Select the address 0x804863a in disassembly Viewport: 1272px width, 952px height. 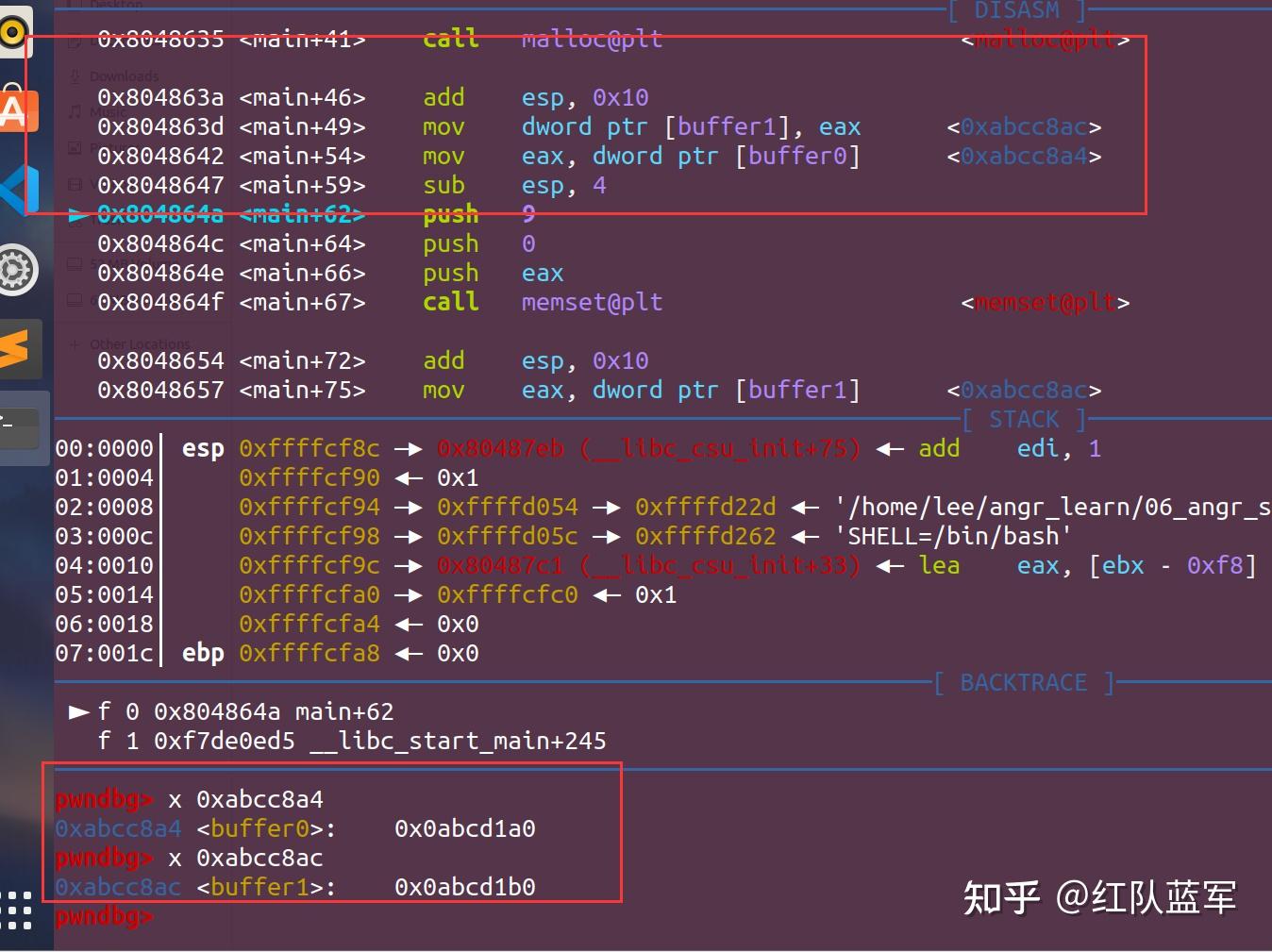tap(160, 97)
